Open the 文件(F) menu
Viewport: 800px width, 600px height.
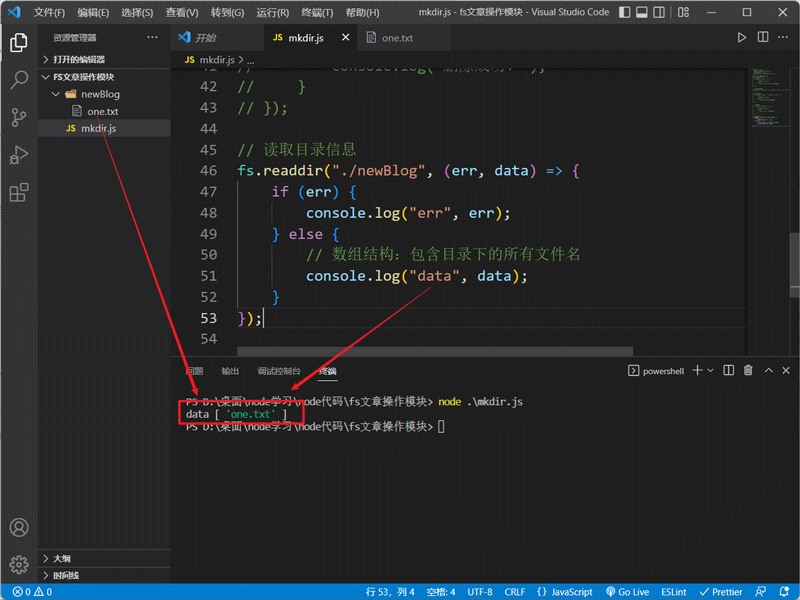tap(49, 12)
